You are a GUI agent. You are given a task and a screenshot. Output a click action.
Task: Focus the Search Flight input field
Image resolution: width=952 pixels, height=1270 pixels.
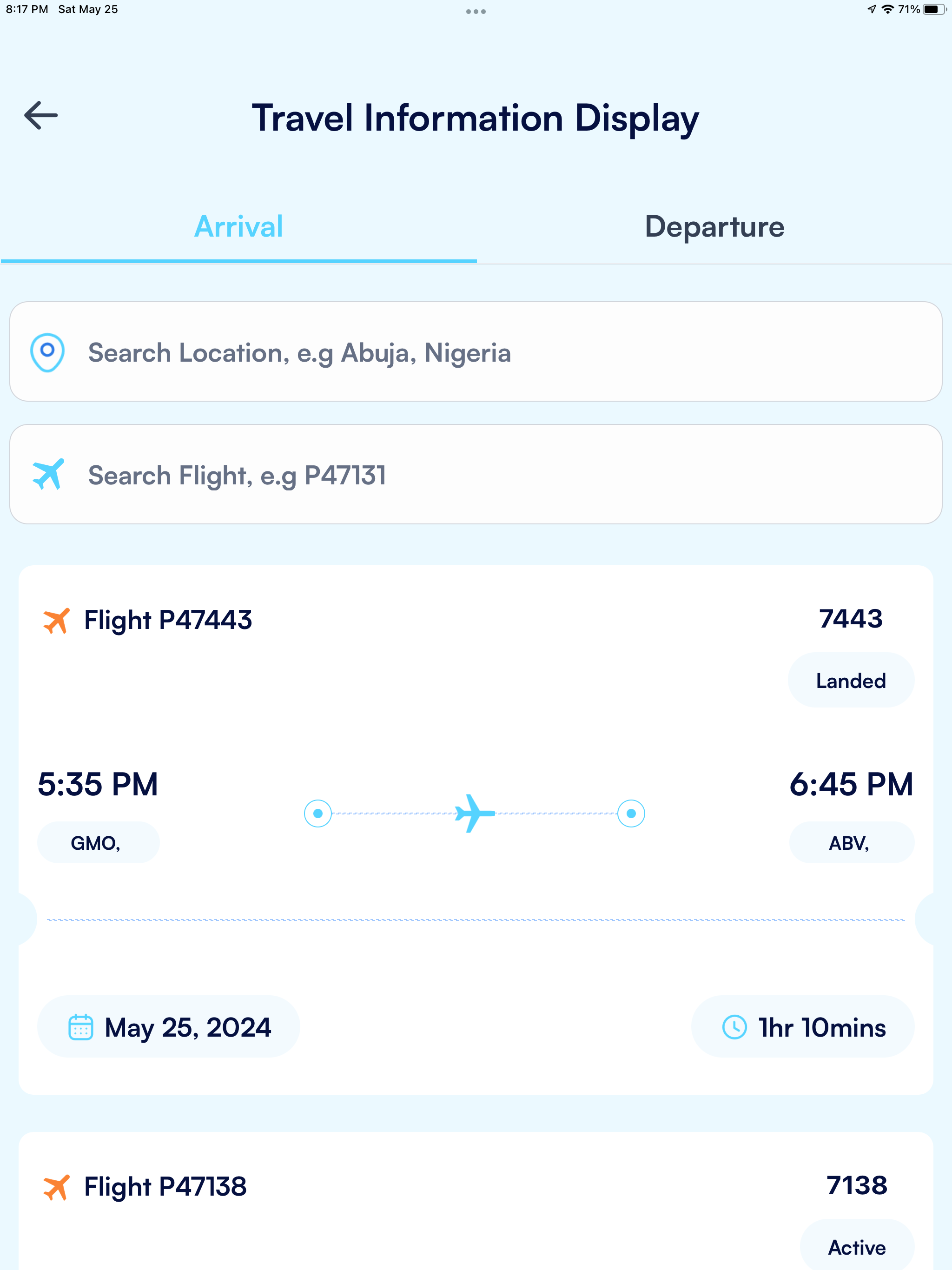coord(476,474)
